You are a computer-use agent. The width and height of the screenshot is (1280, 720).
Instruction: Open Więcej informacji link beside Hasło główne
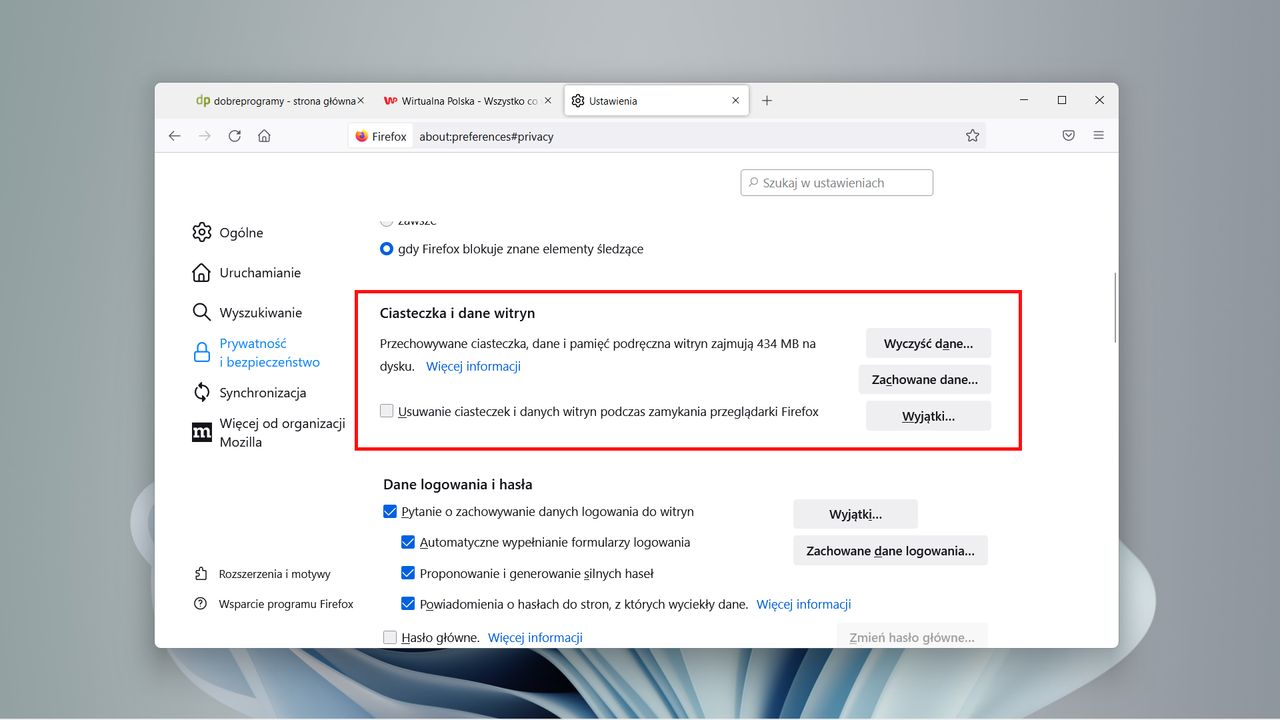(x=535, y=637)
